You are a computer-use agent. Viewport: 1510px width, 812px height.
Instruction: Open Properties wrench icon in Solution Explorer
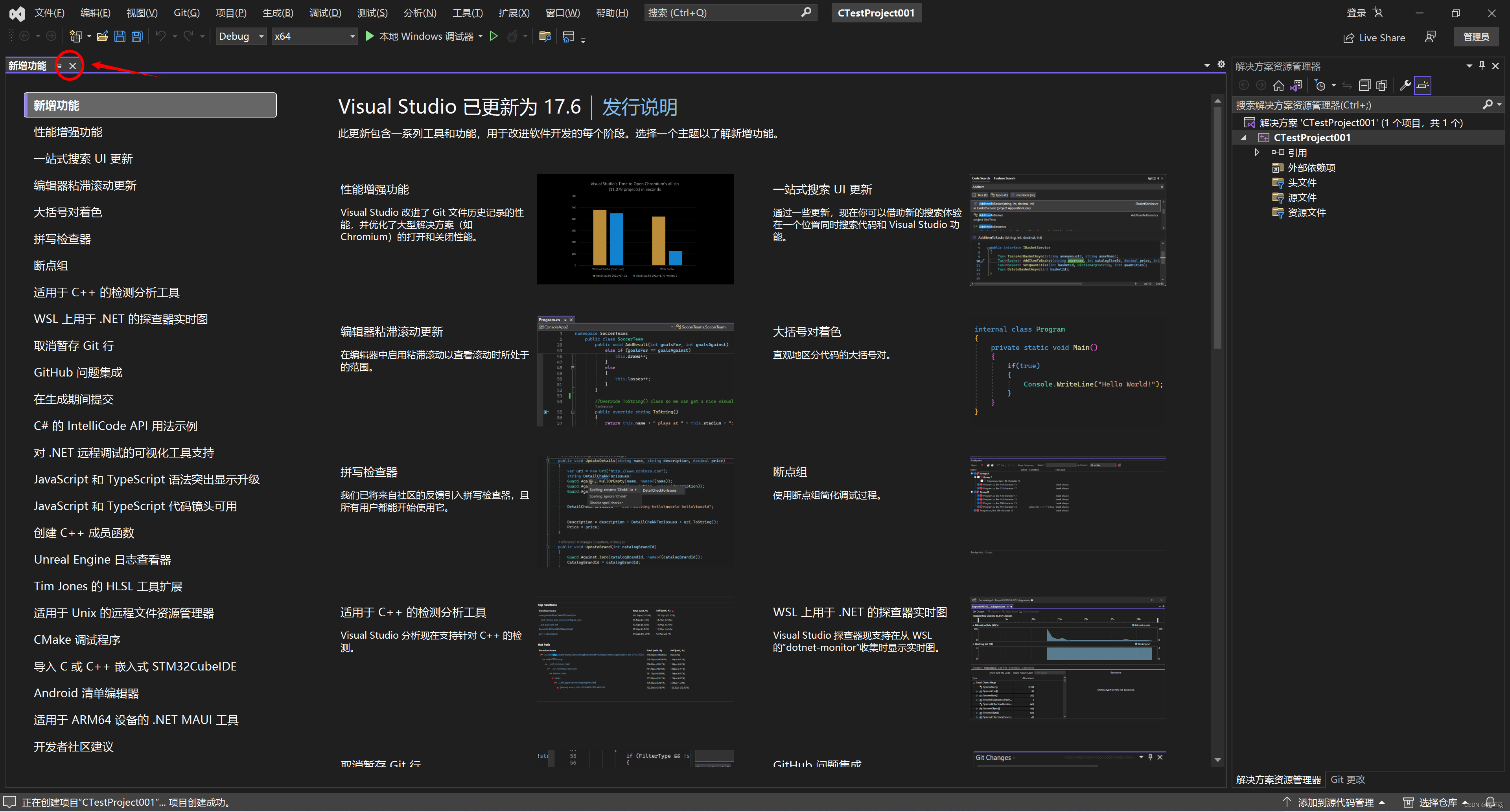click(1405, 86)
